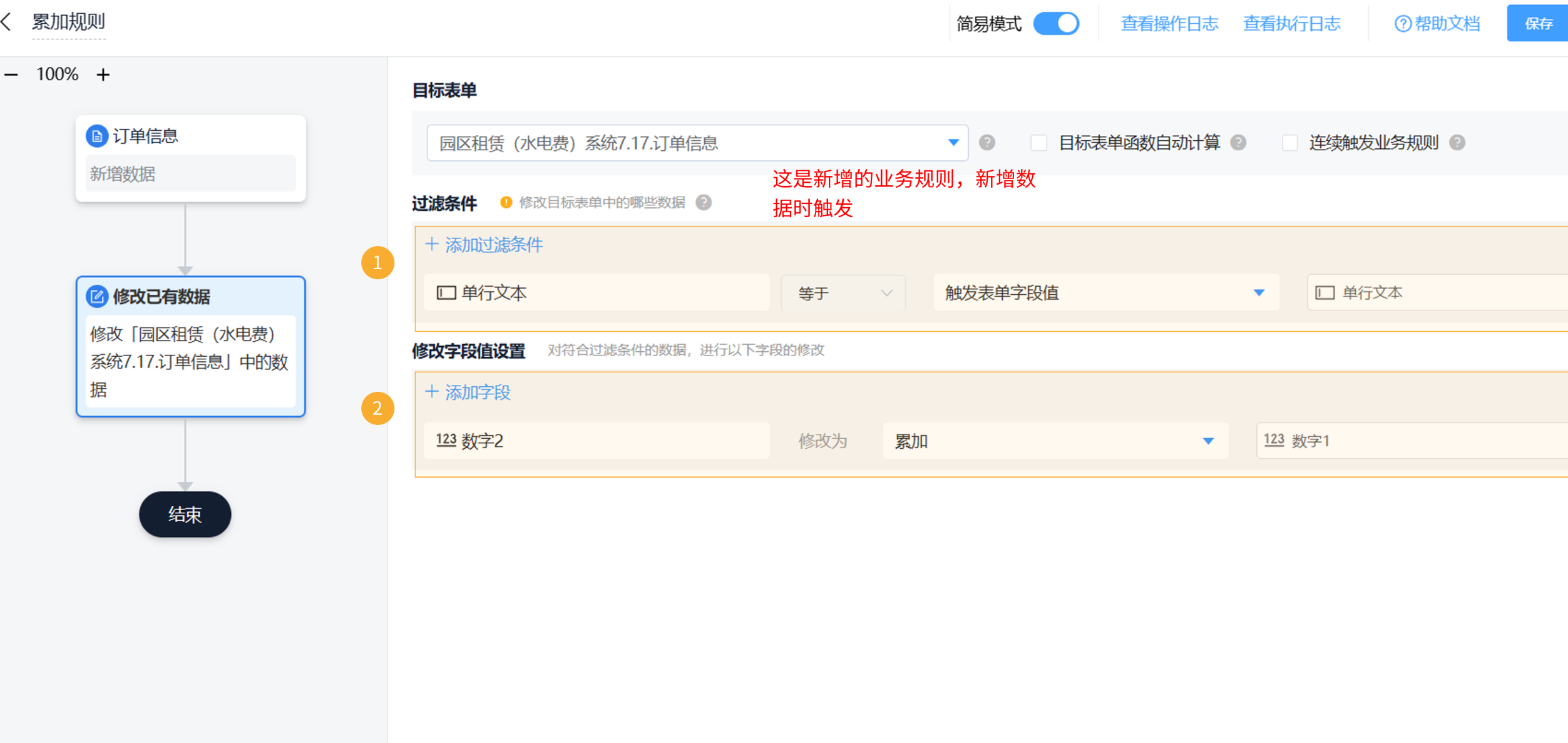Go back using the arrow beside 累加规则
This screenshot has height=743, width=1568.
coord(7,23)
